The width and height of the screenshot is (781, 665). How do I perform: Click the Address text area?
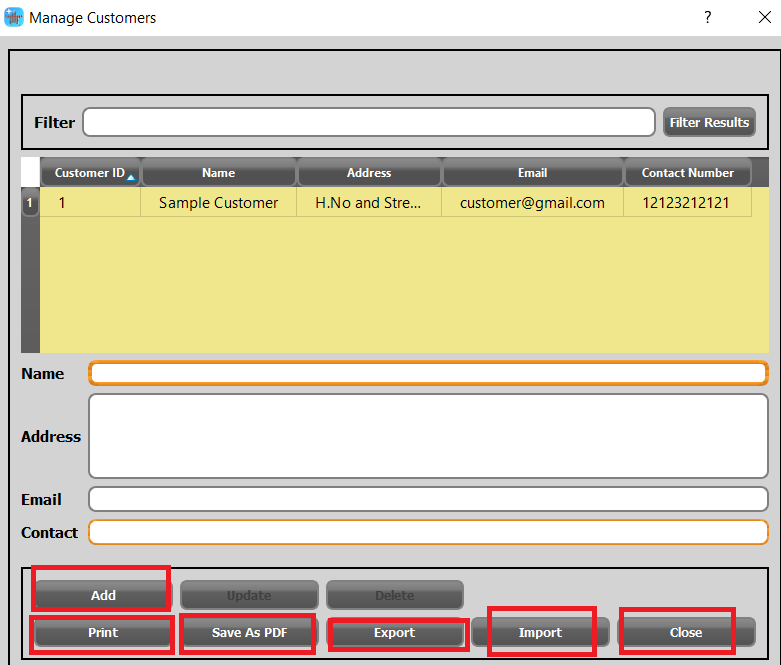[428, 436]
